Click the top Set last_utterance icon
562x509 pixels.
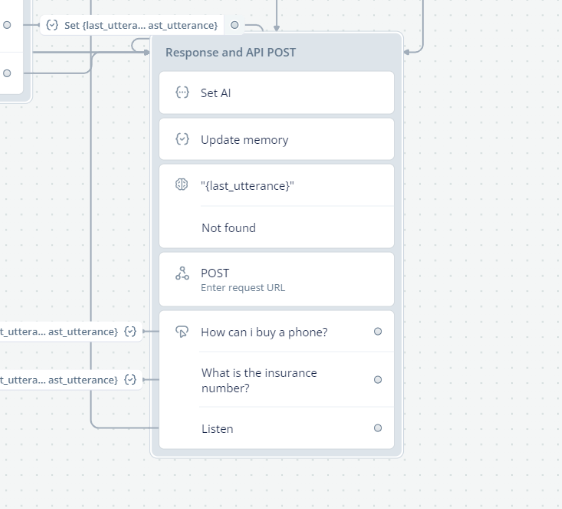pos(52,25)
